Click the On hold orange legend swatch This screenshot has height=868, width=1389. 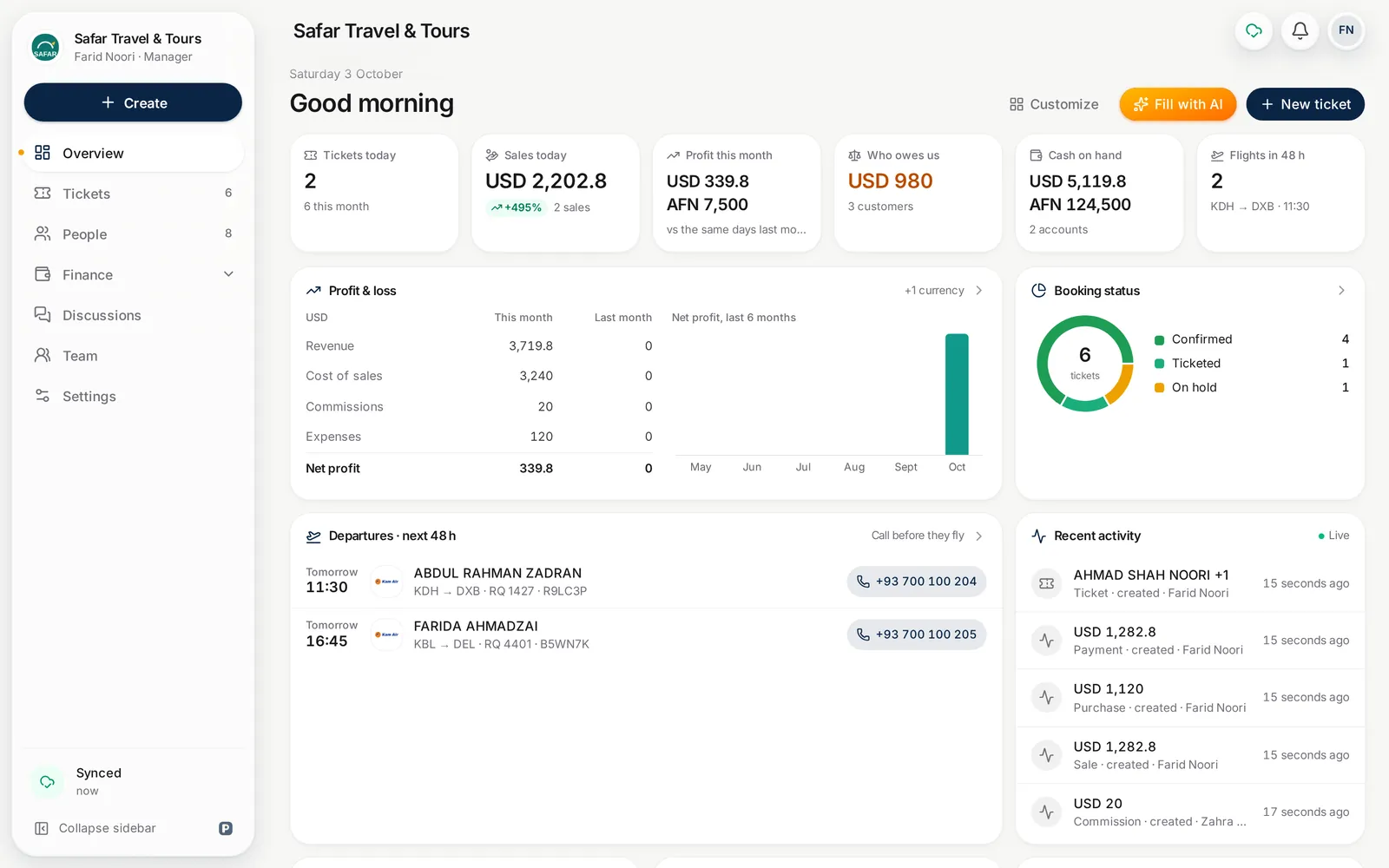[x=1159, y=388]
